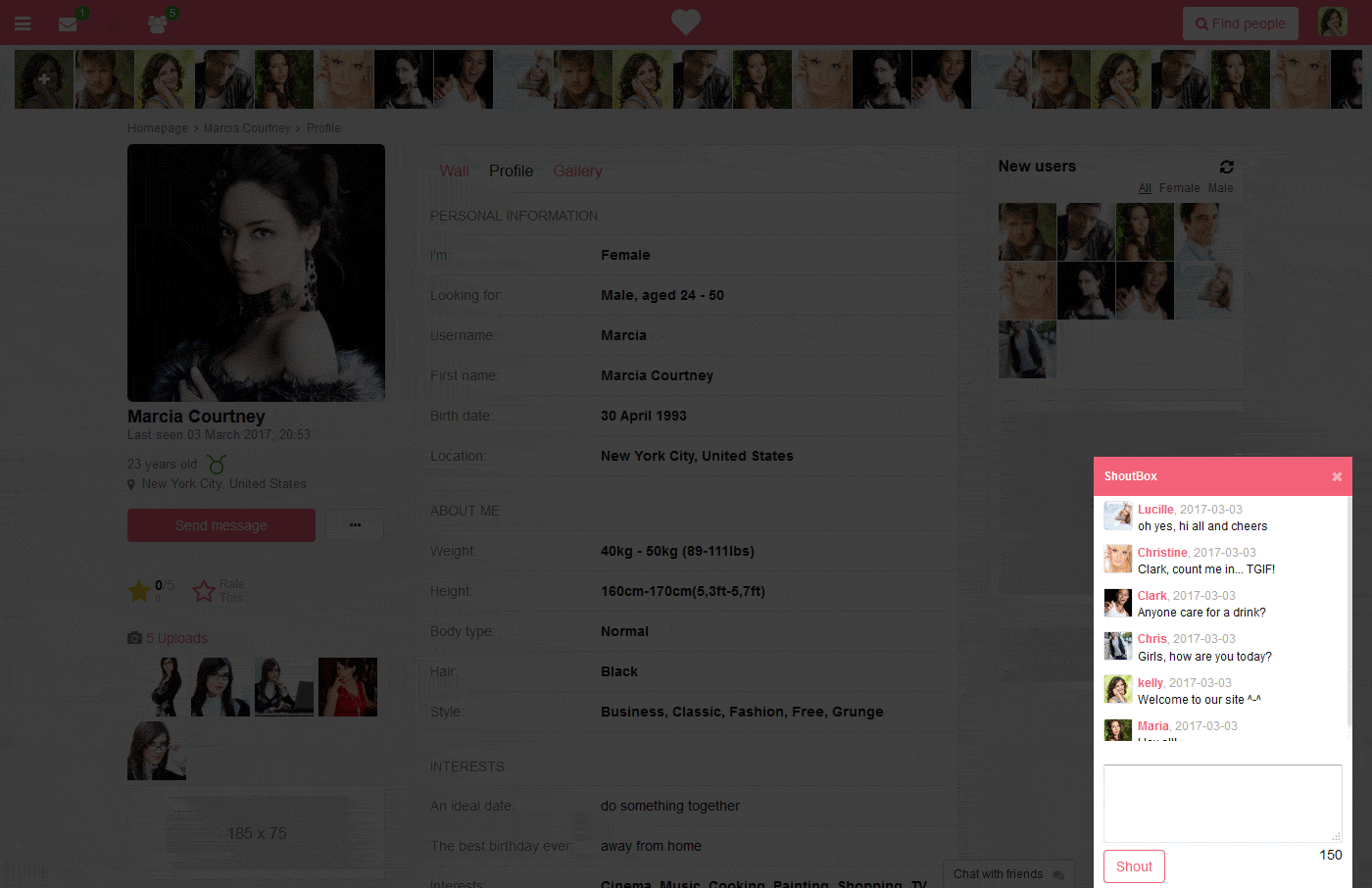Open Lucille's name link in ShoutBox

1155,510
